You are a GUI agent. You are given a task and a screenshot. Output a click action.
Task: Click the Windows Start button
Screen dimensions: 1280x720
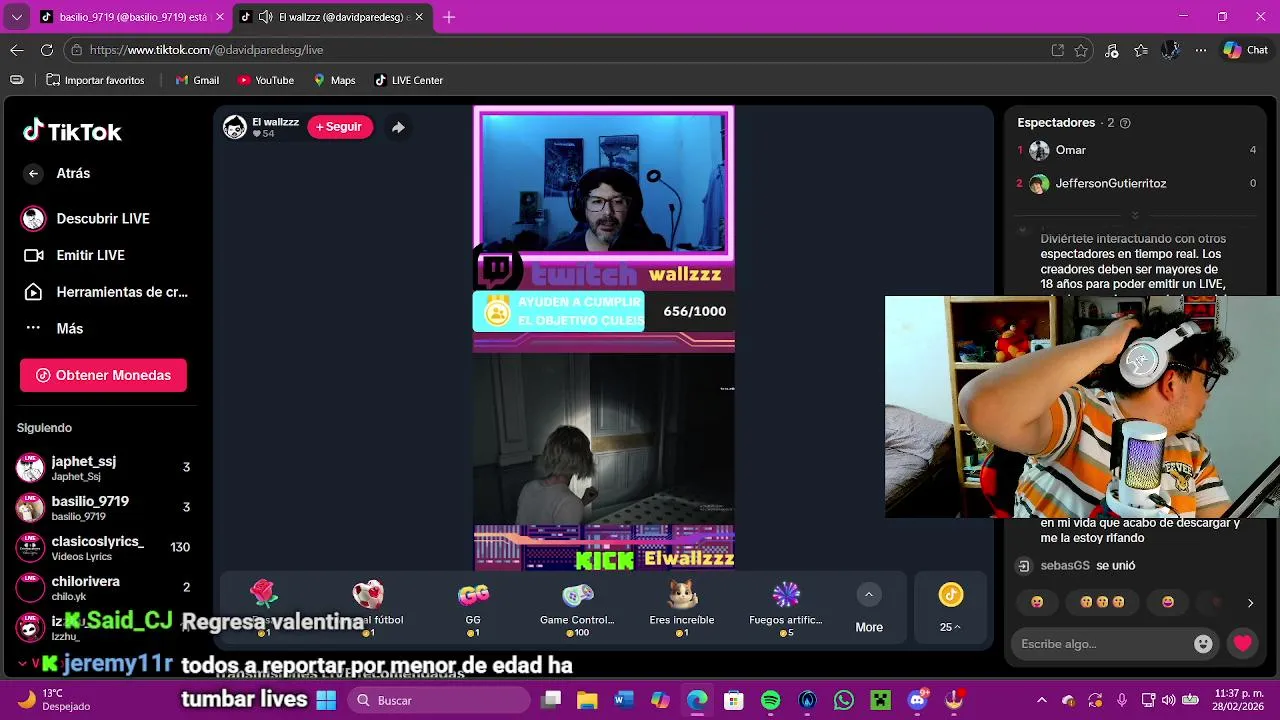326,700
